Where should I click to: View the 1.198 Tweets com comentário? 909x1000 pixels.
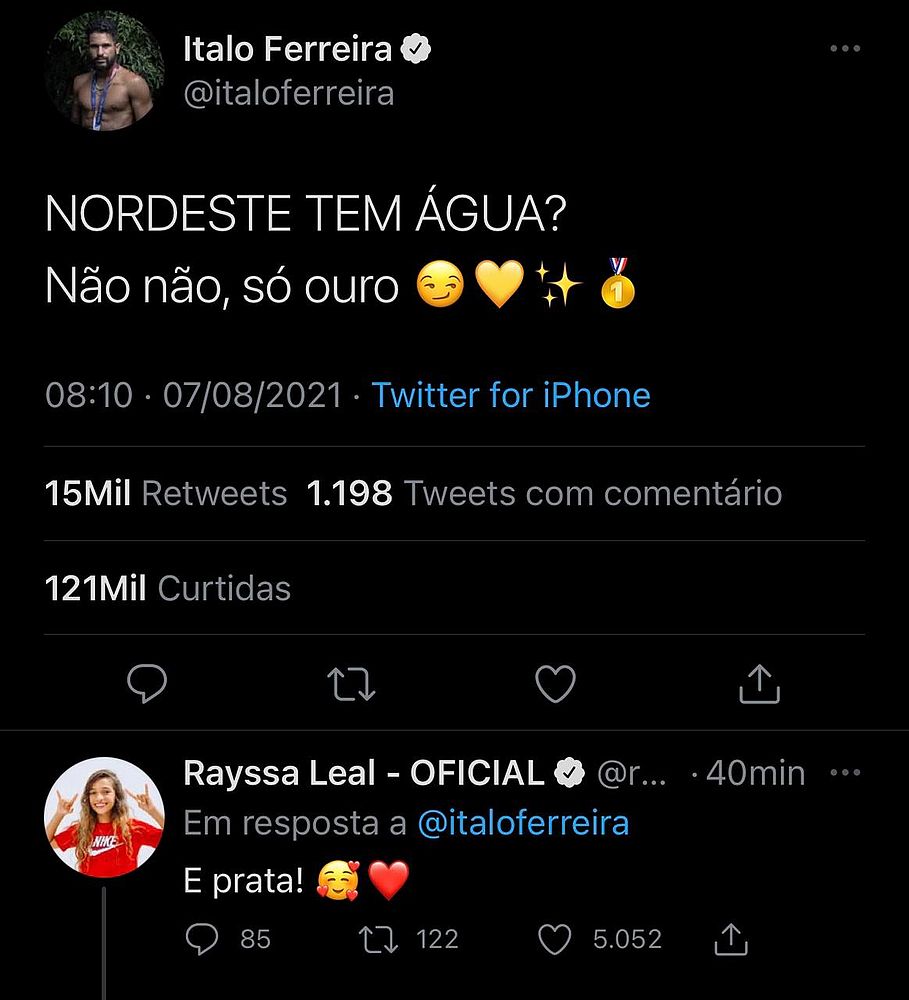pos(544,493)
